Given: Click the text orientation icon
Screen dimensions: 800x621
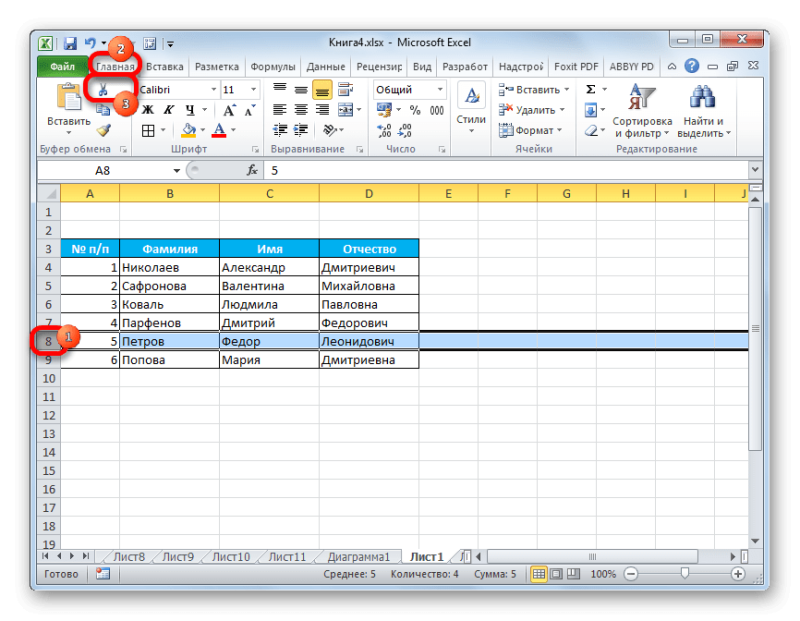Looking at the screenshot, I should [x=330, y=130].
